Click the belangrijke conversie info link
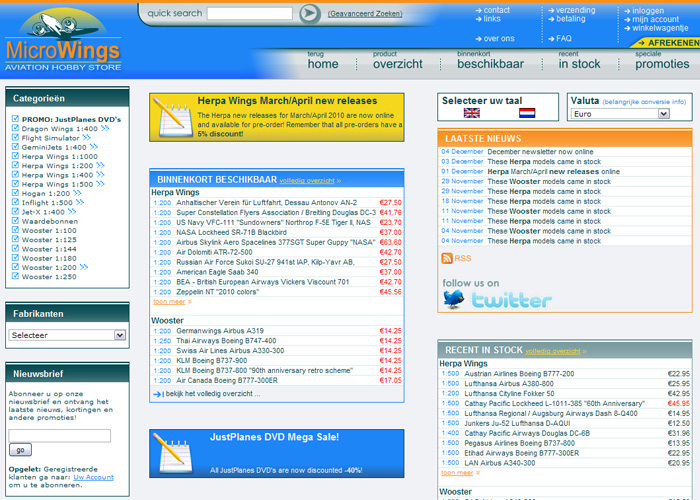The image size is (700, 500). point(644,102)
